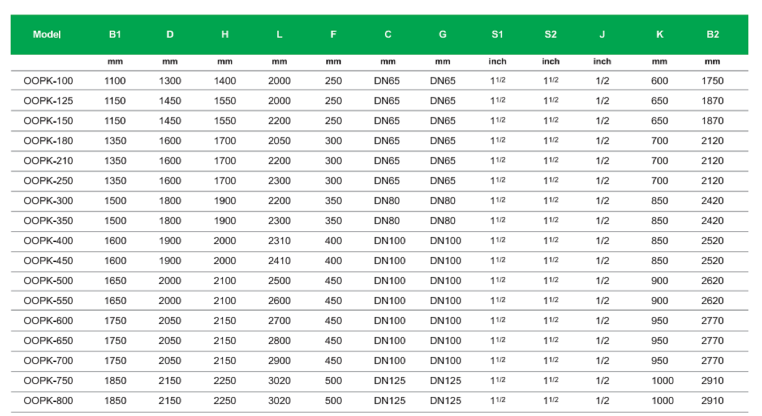Screen dimensions: 762x416
Task: Select the OOPK-800 model name
Action: tap(48, 400)
